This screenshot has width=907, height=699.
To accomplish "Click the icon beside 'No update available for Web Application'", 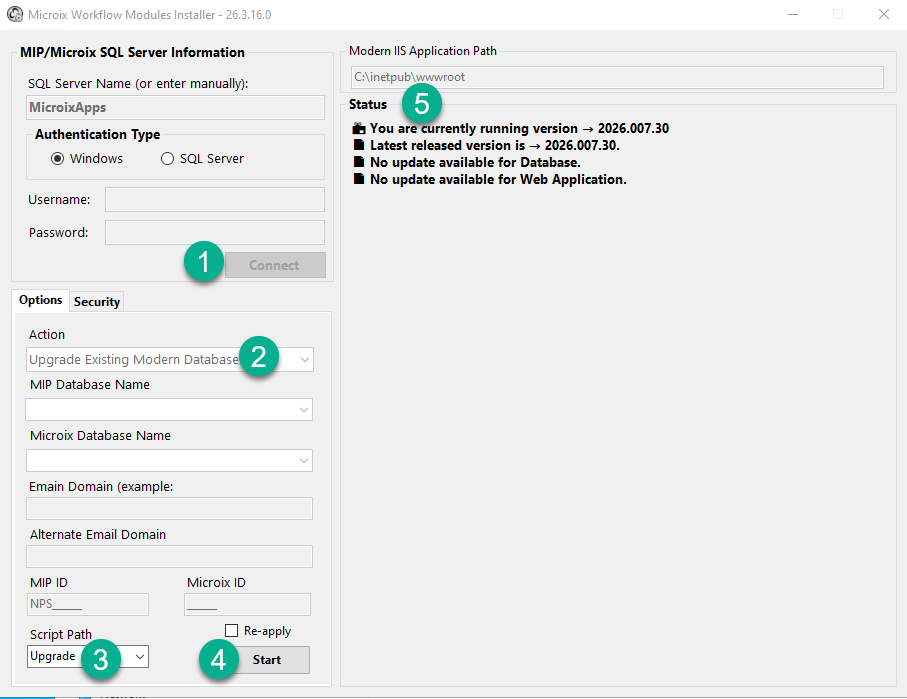I will (x=359, y=179).
